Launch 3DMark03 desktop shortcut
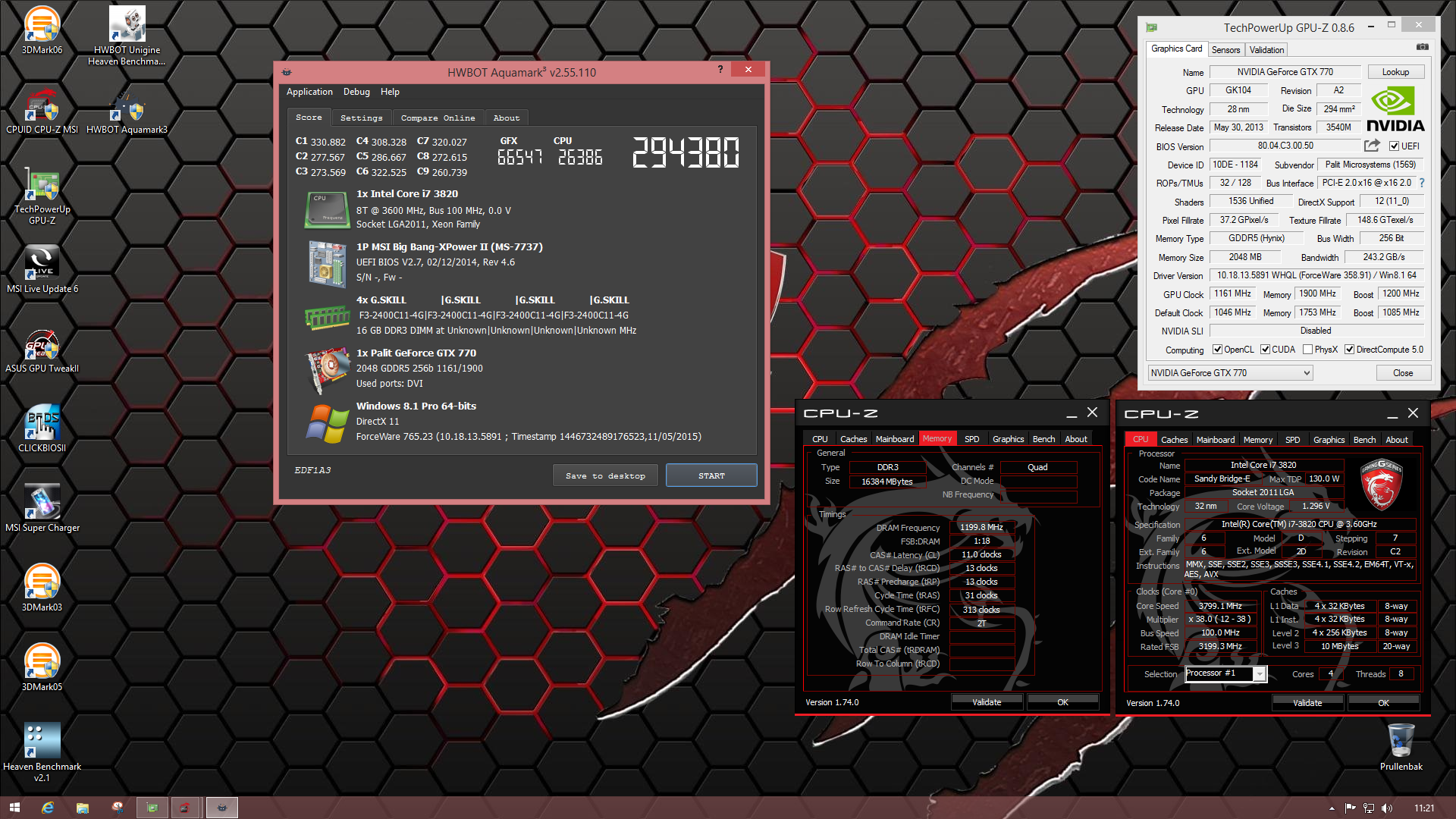1456x819 pixels. pos(42,588)
